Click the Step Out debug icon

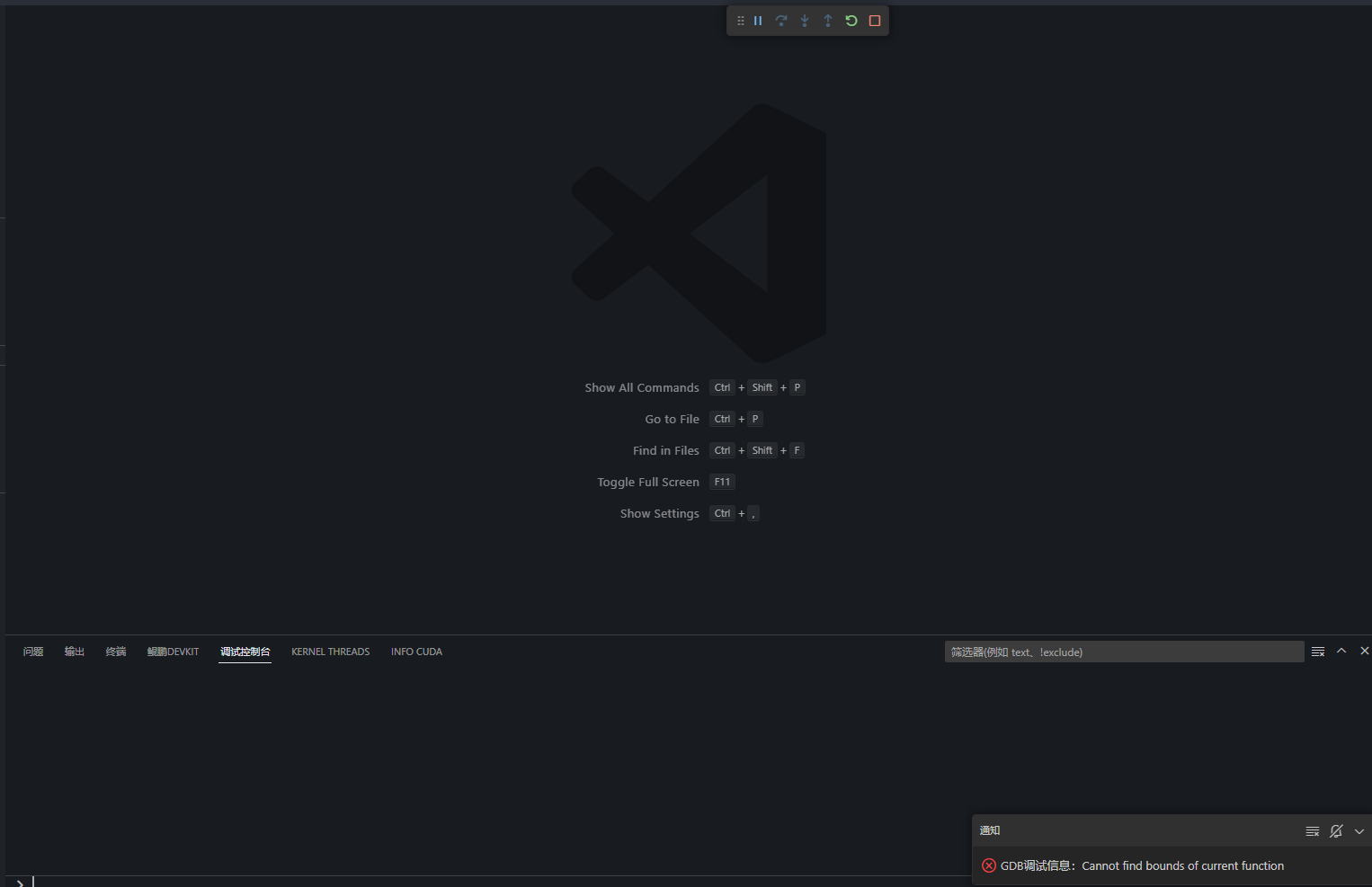click(828, 21)
